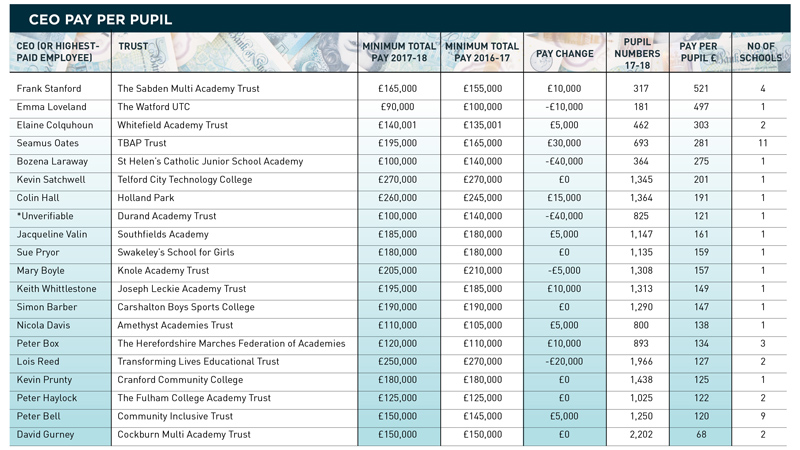
Task: Select the name 'Nicola Davis'
Action: pyautogui.click(x=43, y=326)
